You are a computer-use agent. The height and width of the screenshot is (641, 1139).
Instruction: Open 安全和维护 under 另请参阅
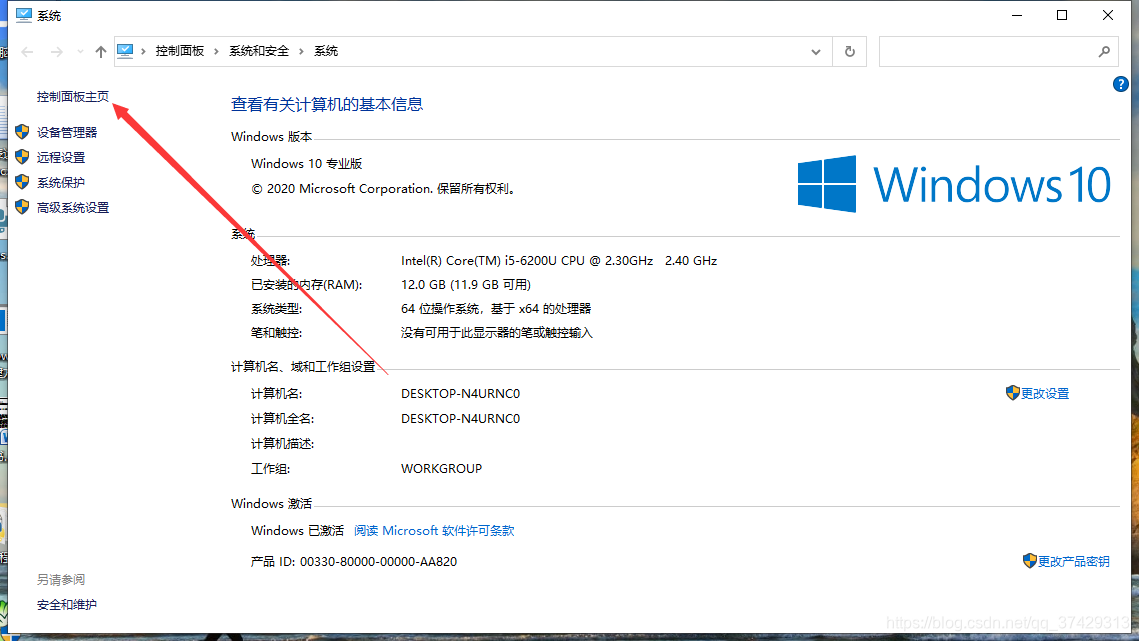coord(67,605)
